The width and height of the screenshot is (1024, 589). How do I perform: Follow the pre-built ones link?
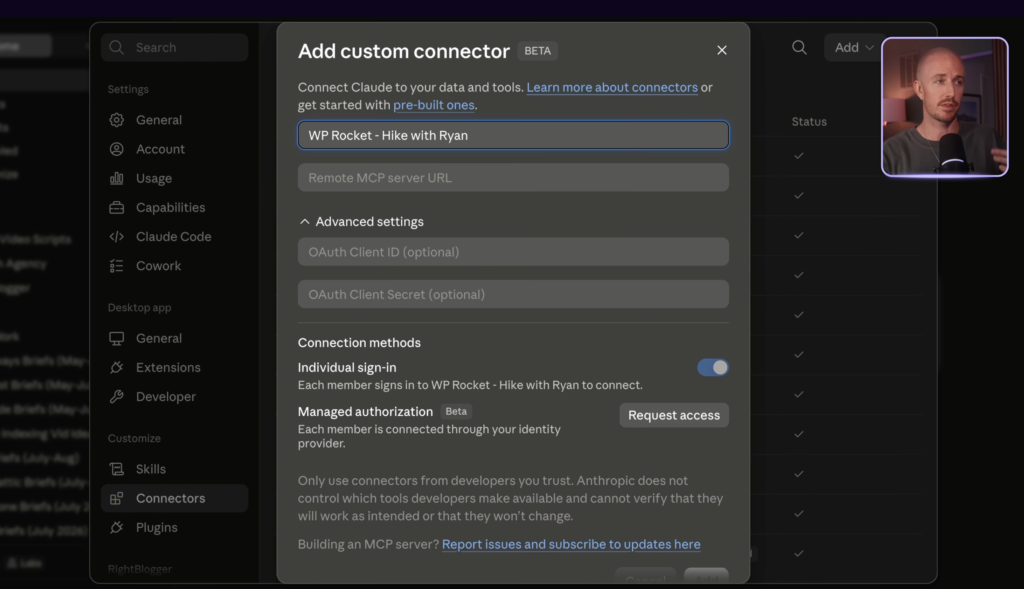point(434,105)
